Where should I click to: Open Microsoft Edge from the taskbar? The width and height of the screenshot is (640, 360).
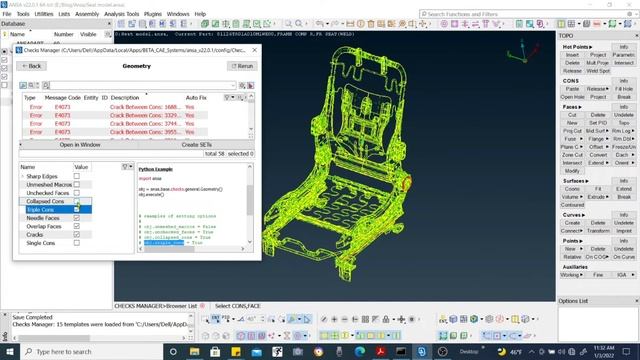click(x=360, y=352)
